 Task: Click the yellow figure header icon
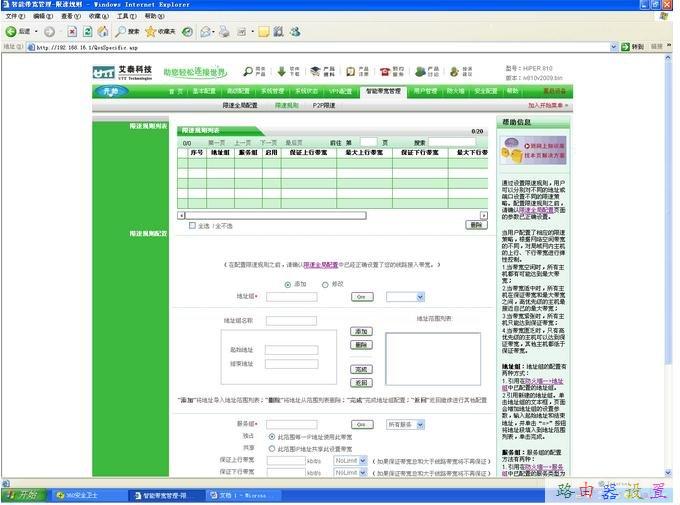[454, 72]
